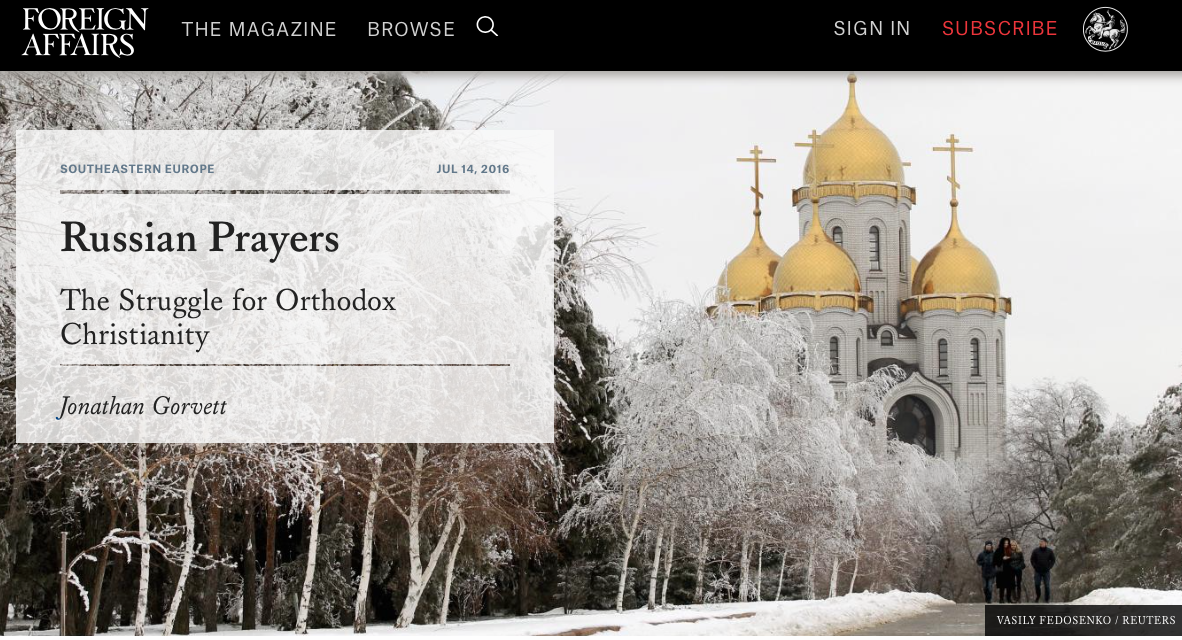Click the group of people walking
The height and width of the screenshot is (640, 1182).
point(1015,569)
